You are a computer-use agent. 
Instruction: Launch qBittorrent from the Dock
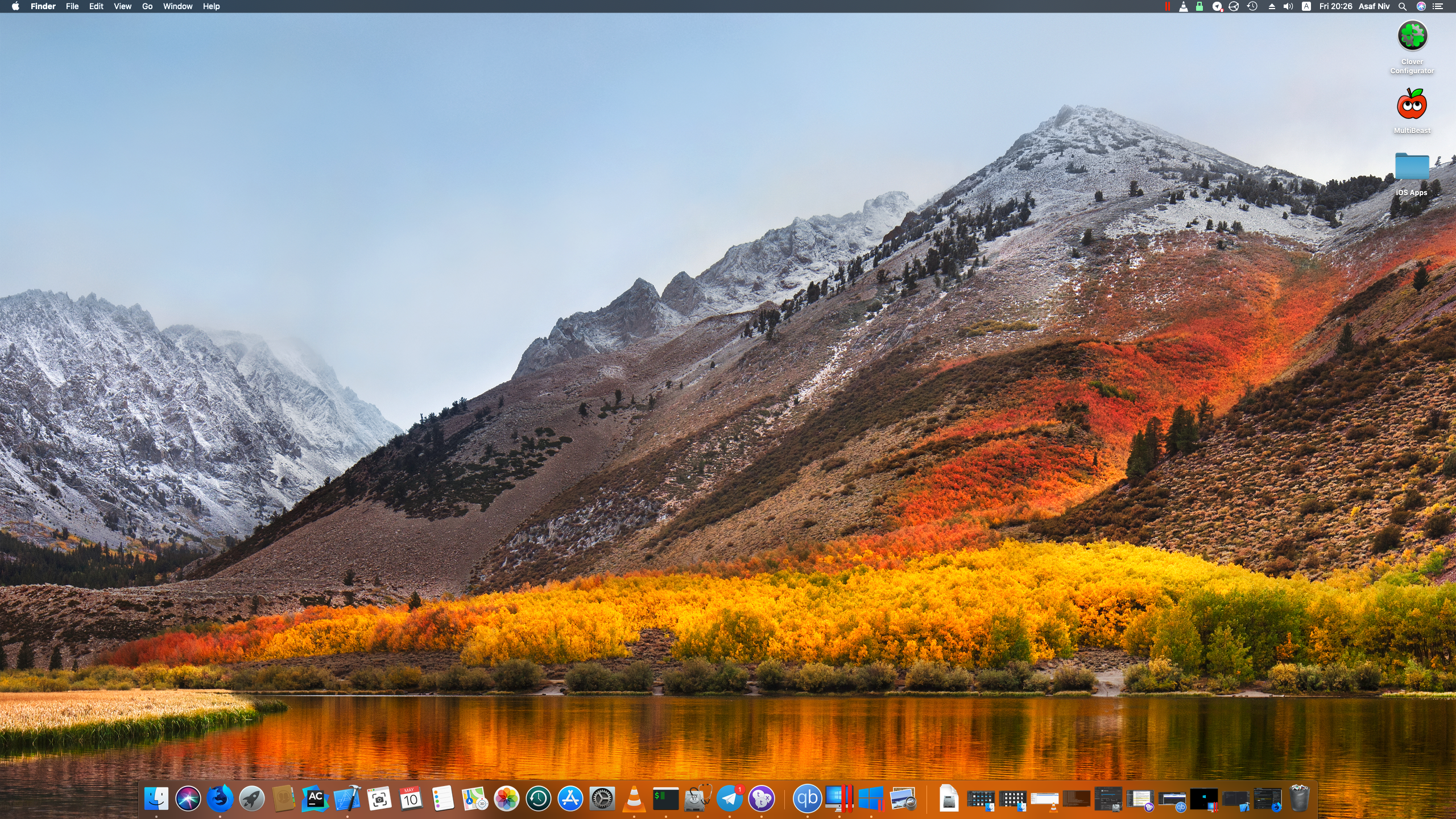pyautogui.click(x=807, y=799)
